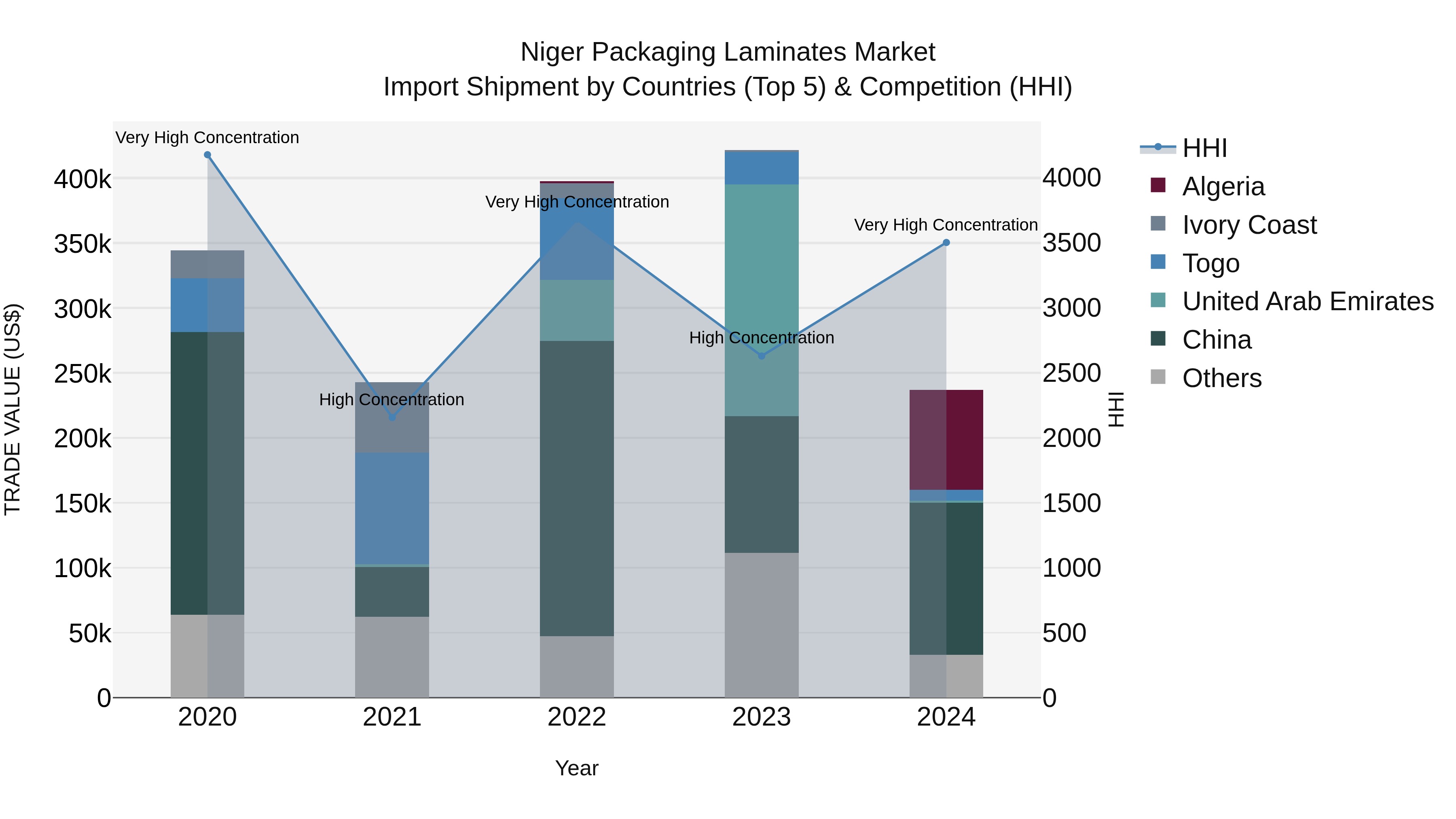Click the 250k left axis tick label
This screenshot has height=819, width=1456.
coord(83,374)
